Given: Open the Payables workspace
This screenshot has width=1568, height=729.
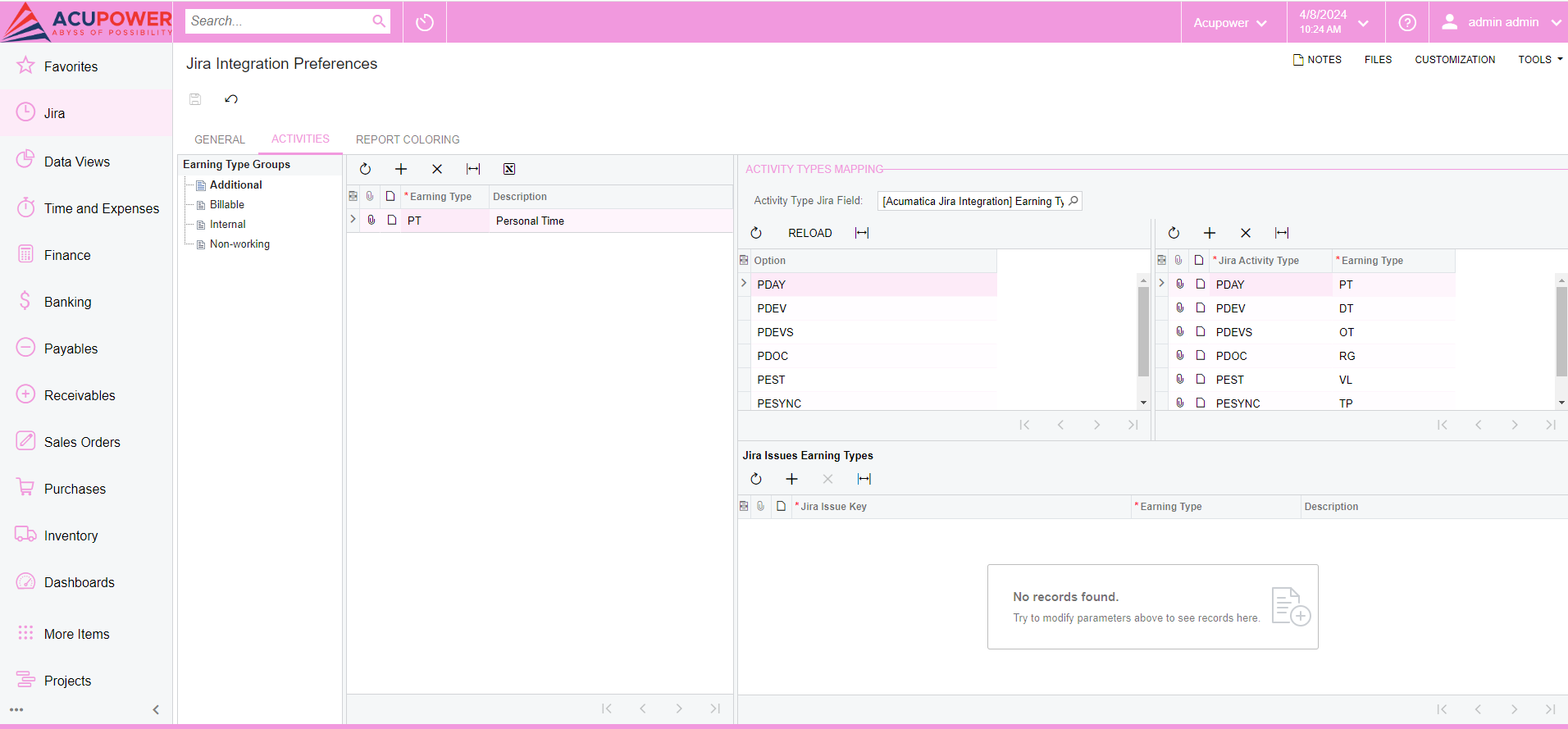Looking at the screenshot, I should 86,349.
